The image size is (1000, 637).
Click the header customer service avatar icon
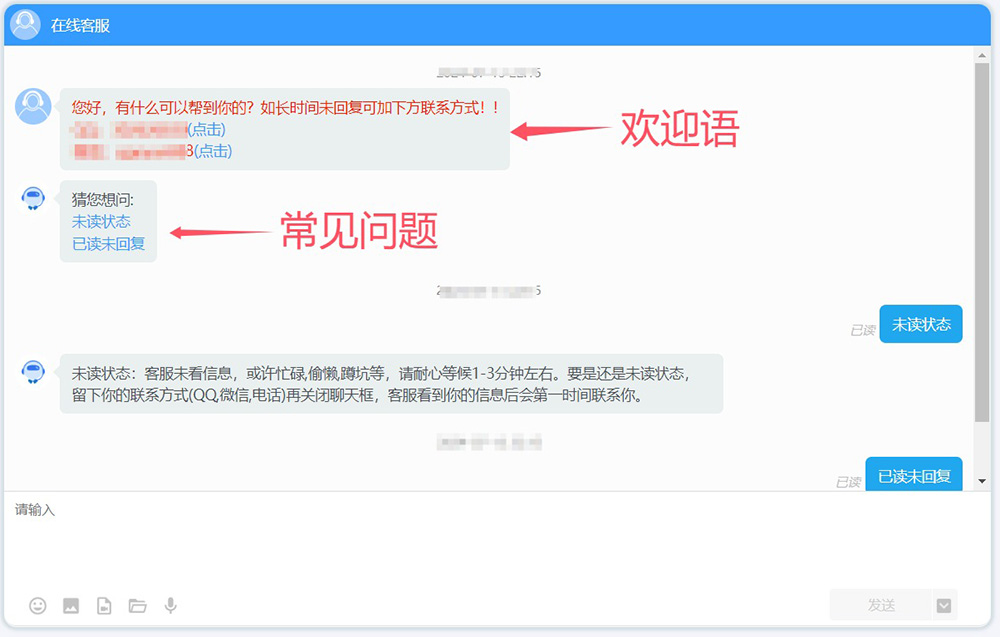26,25
